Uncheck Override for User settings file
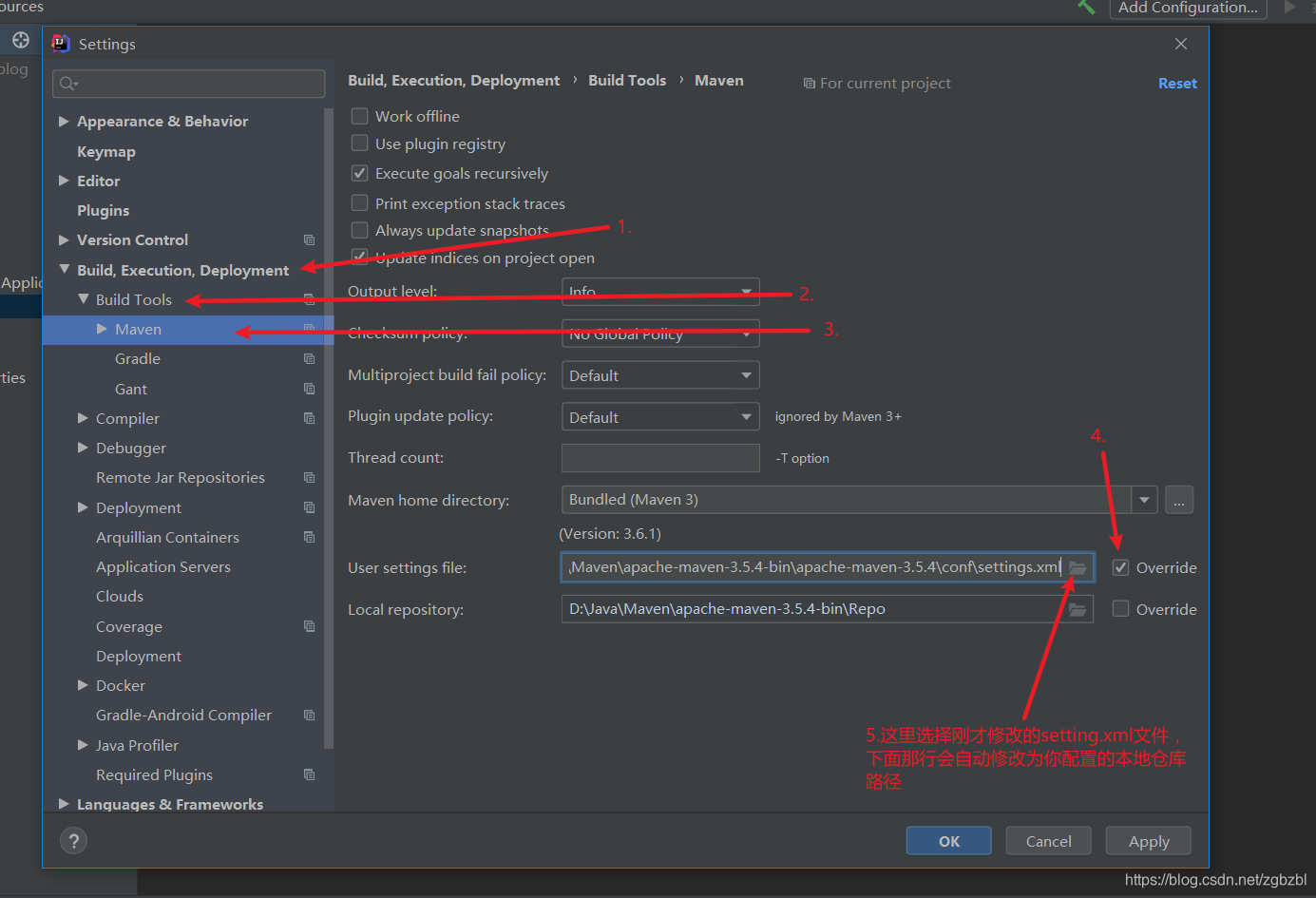Viewport: 1316px width, 898px height. point(1120,567)
